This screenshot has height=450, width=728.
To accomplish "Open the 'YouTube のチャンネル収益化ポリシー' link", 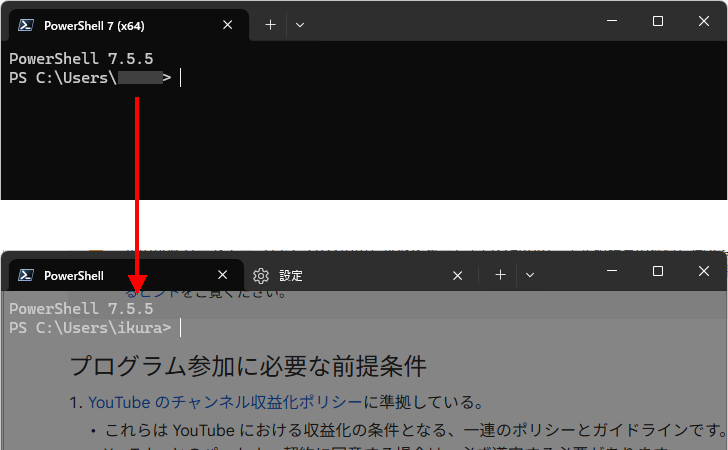I will click(225, 402).
